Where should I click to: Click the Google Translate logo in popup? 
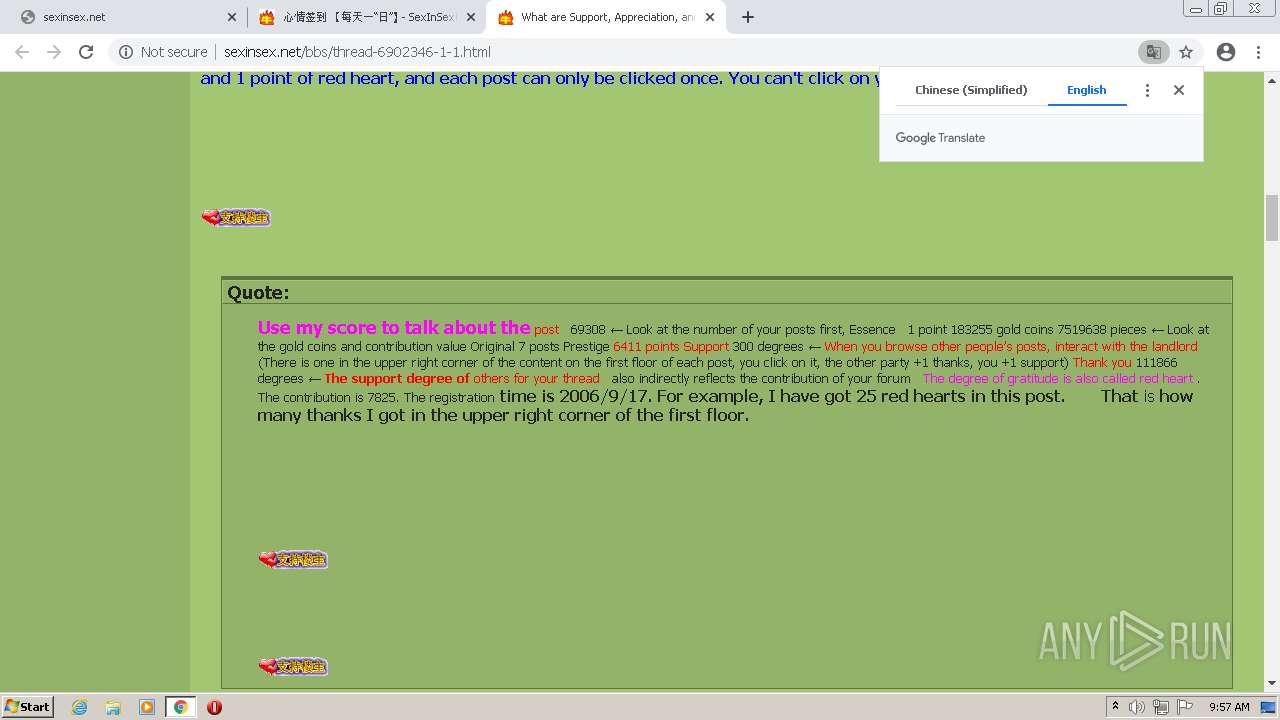pyautogui.click(x=940, y=138)
